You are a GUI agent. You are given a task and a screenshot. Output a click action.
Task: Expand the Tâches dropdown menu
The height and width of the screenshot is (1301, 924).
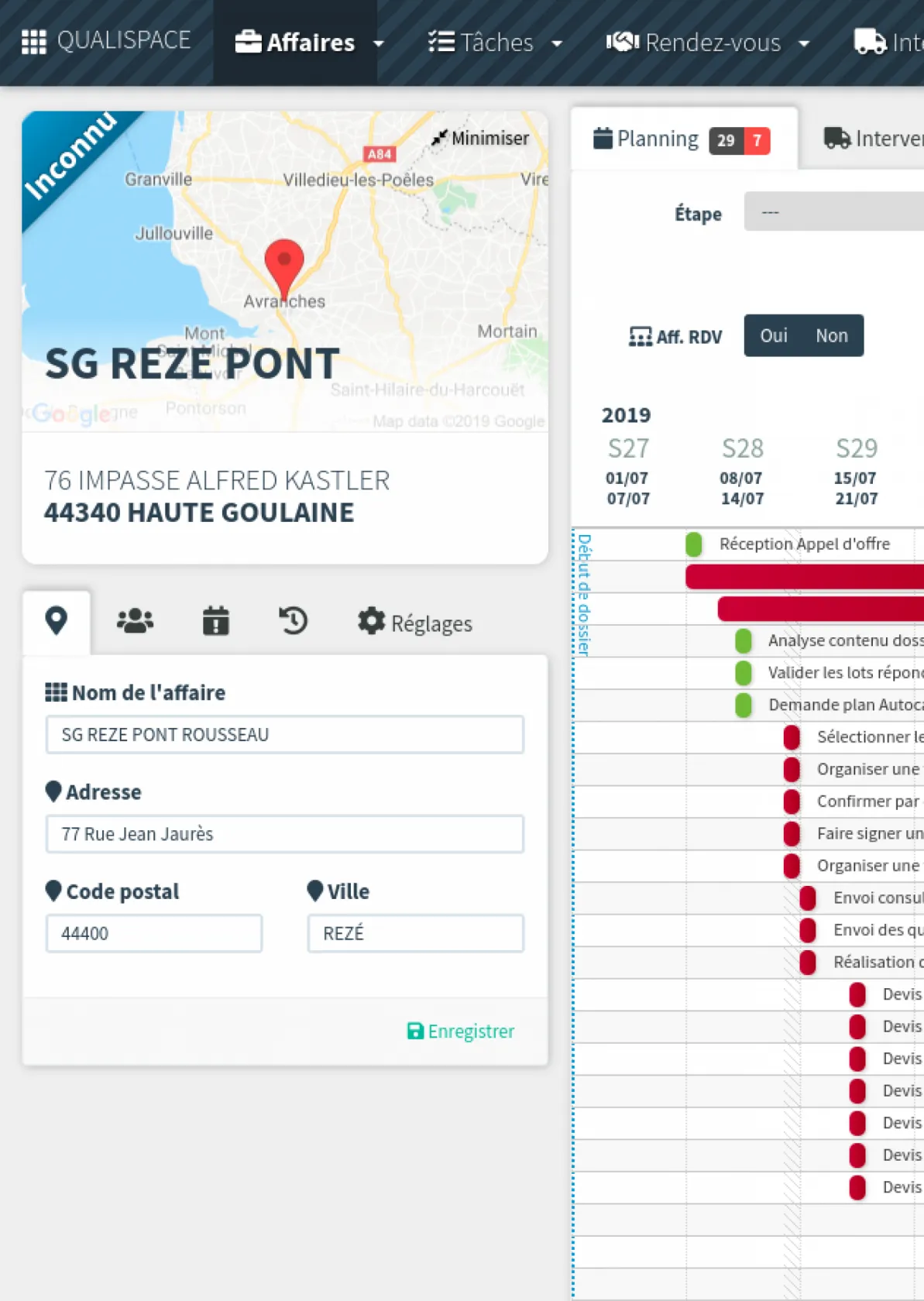496,43
